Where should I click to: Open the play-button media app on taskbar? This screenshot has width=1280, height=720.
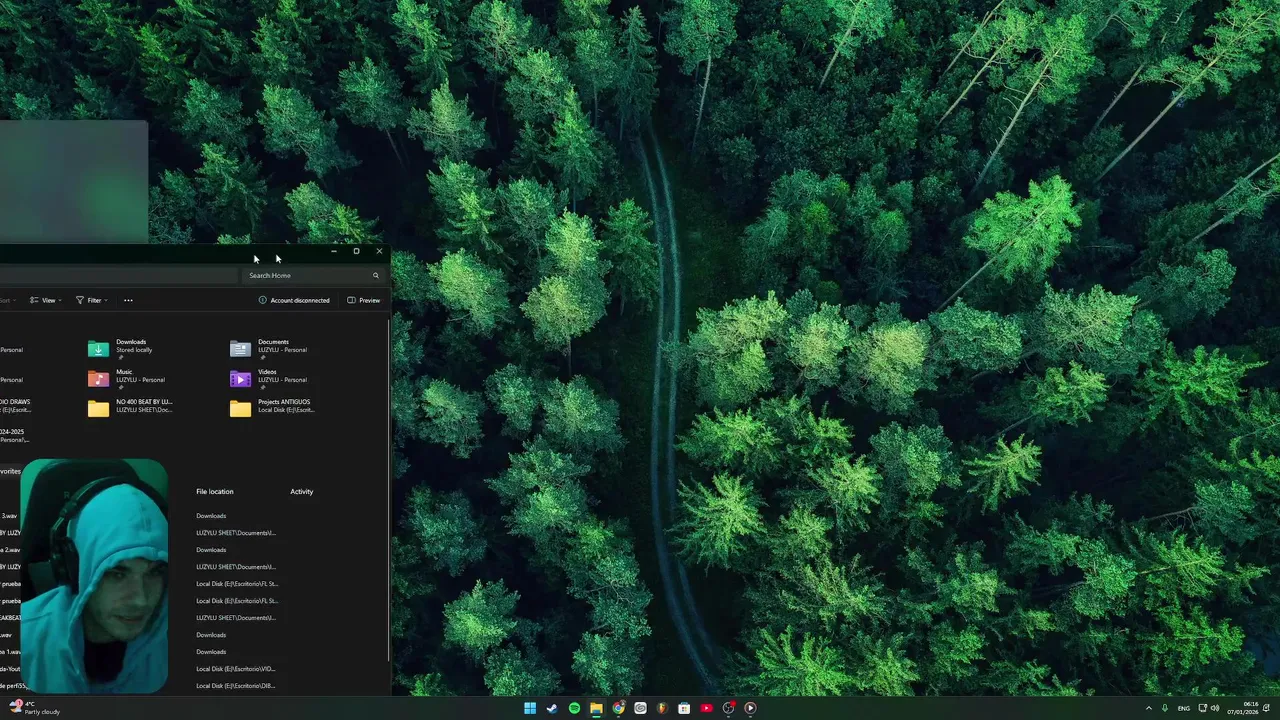(750, 708)
